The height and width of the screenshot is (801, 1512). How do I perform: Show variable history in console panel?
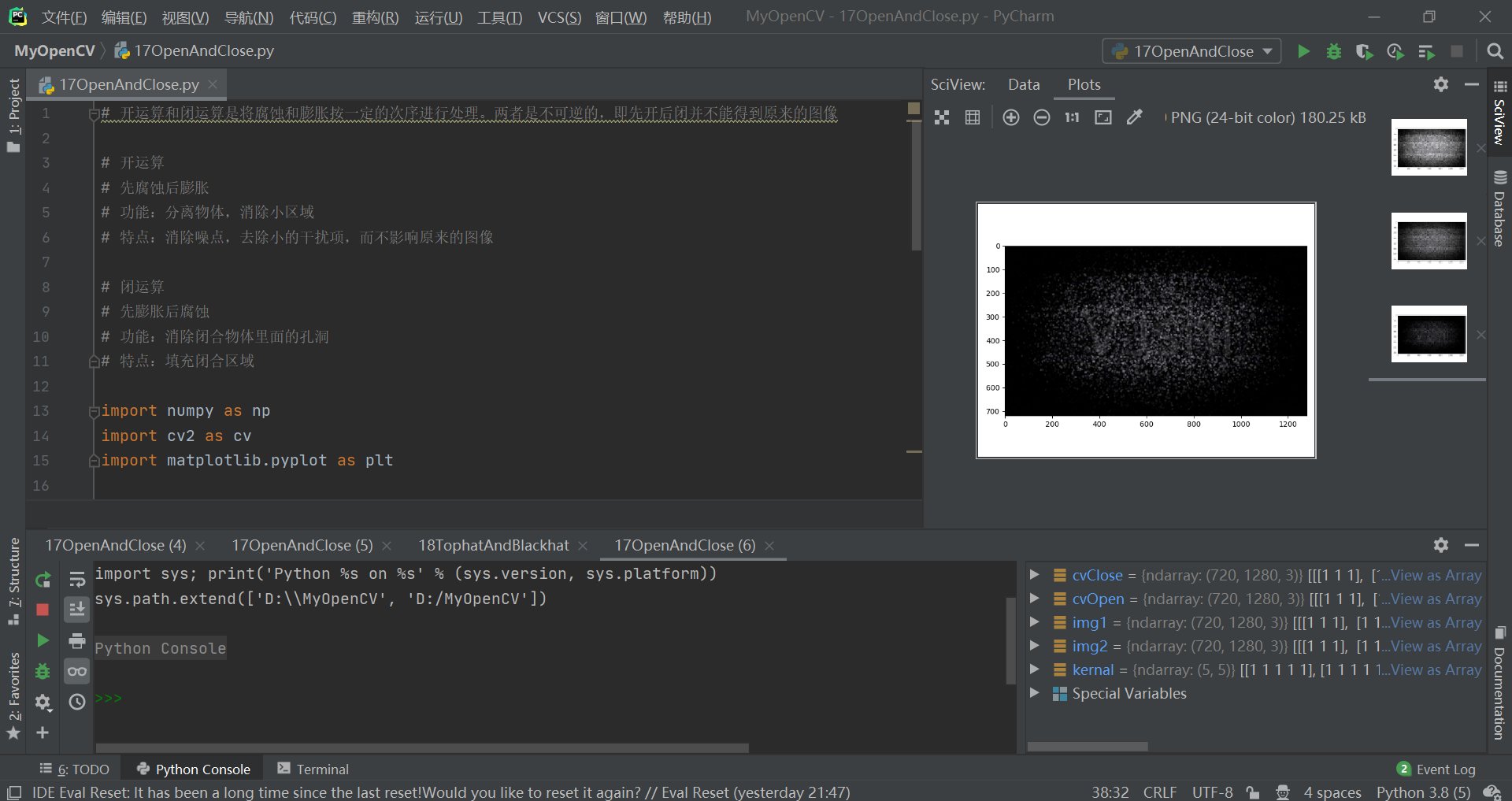point(76,702)
